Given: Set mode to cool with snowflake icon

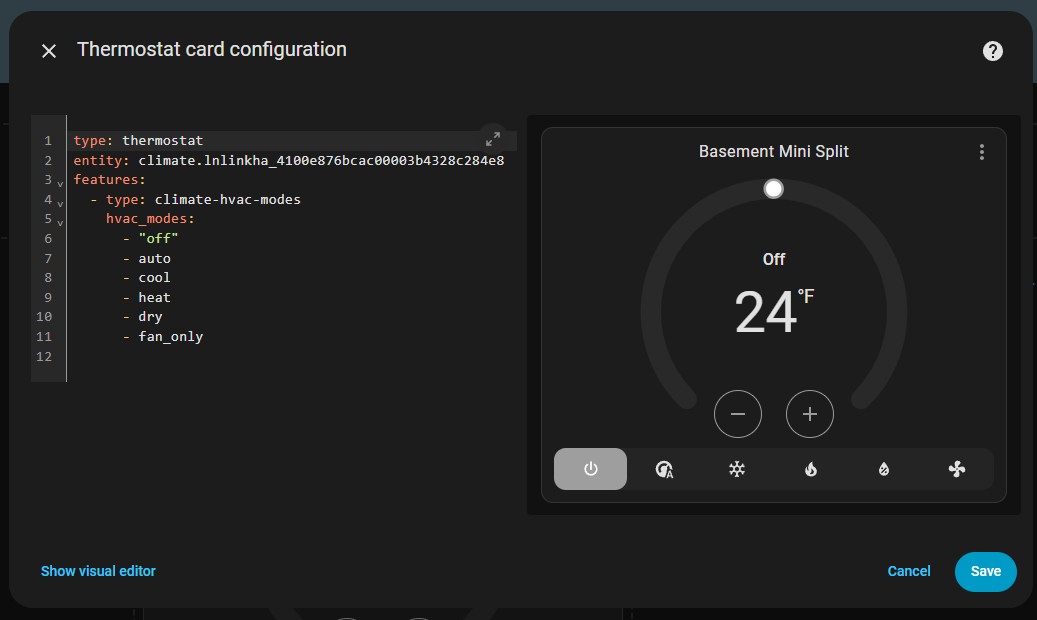Looking at the screenshot, I should tap(737, 469).
